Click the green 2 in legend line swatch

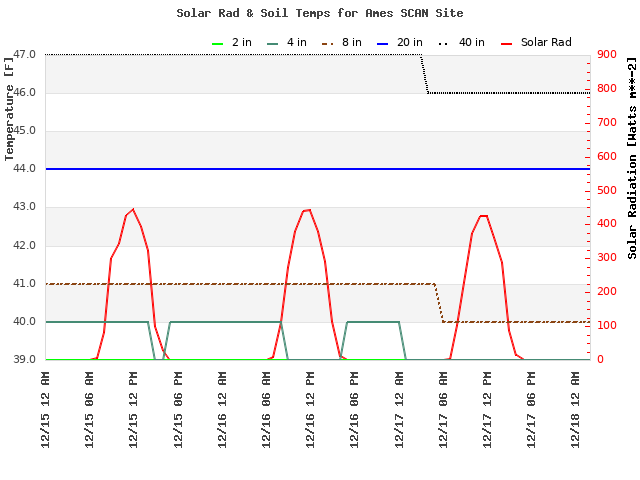[x=219, y=43]
